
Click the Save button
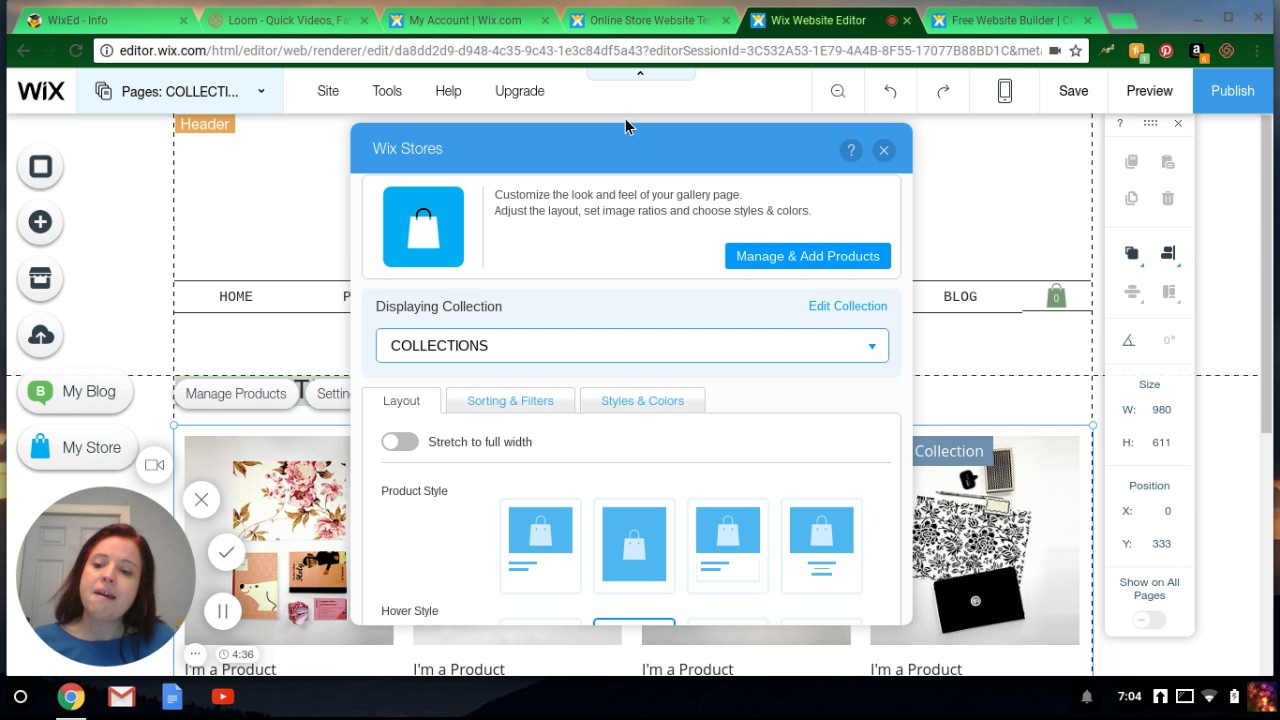[x=1073, y=91]
